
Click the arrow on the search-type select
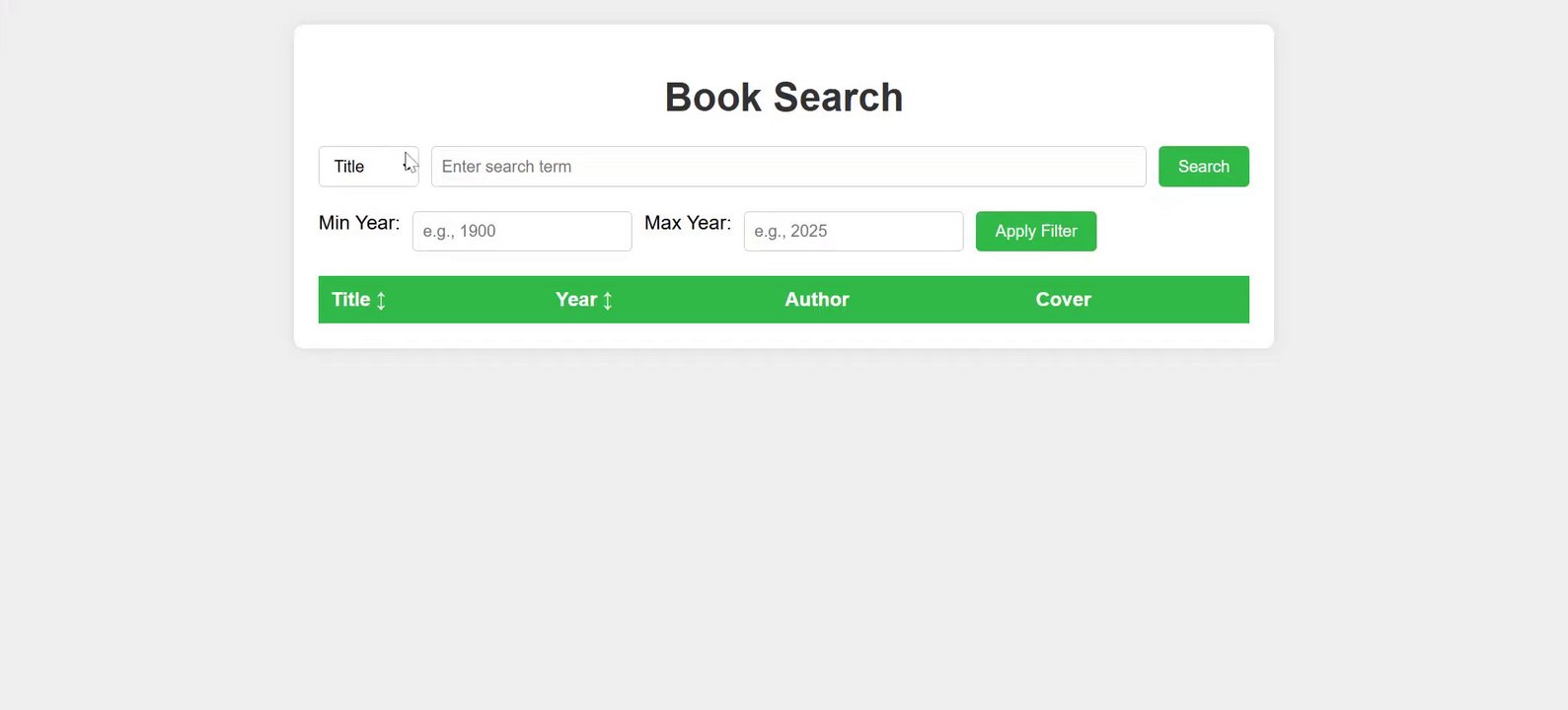point(408,167)
